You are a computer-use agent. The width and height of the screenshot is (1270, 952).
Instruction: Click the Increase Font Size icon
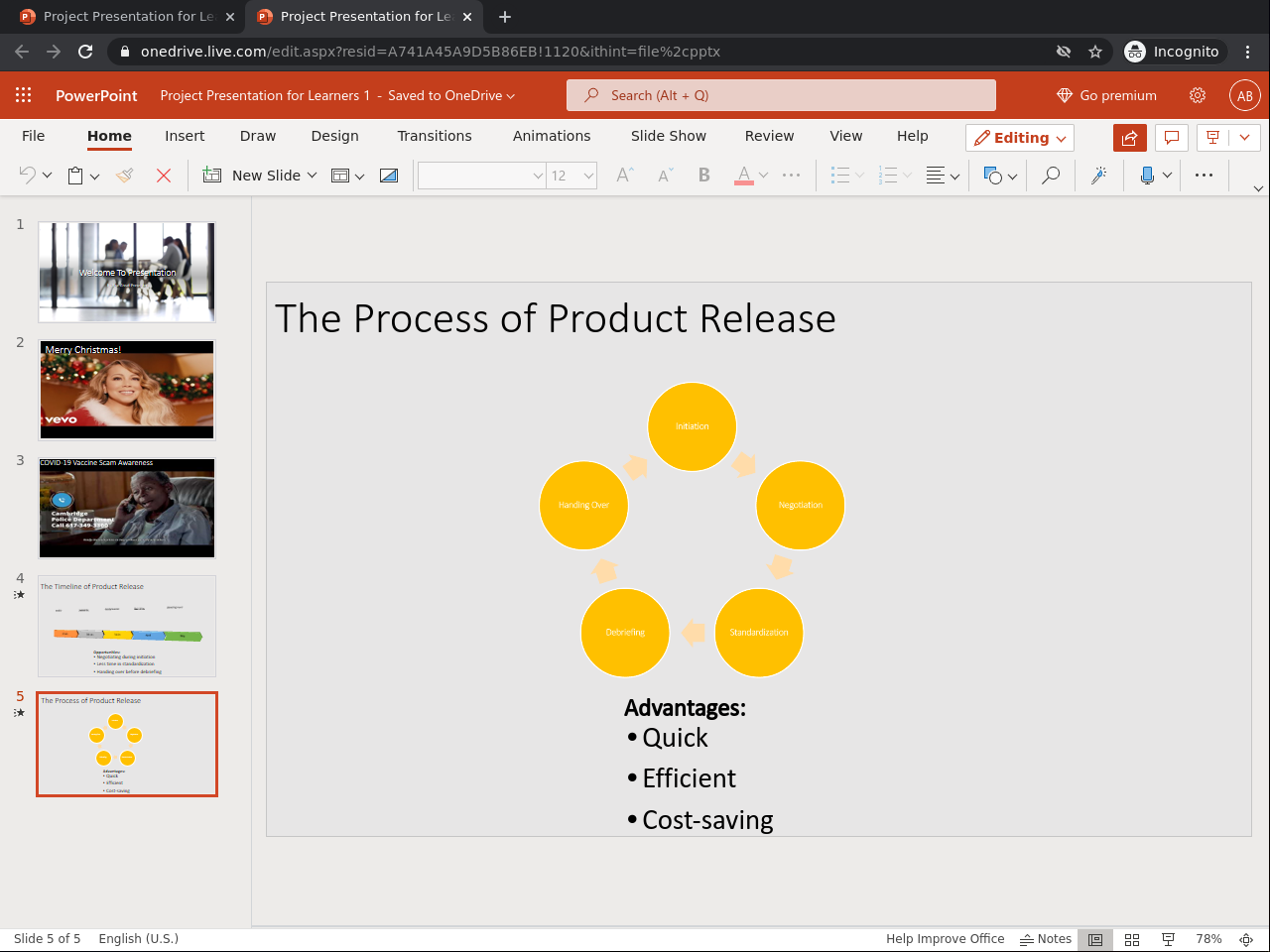[x=625, y=176]
